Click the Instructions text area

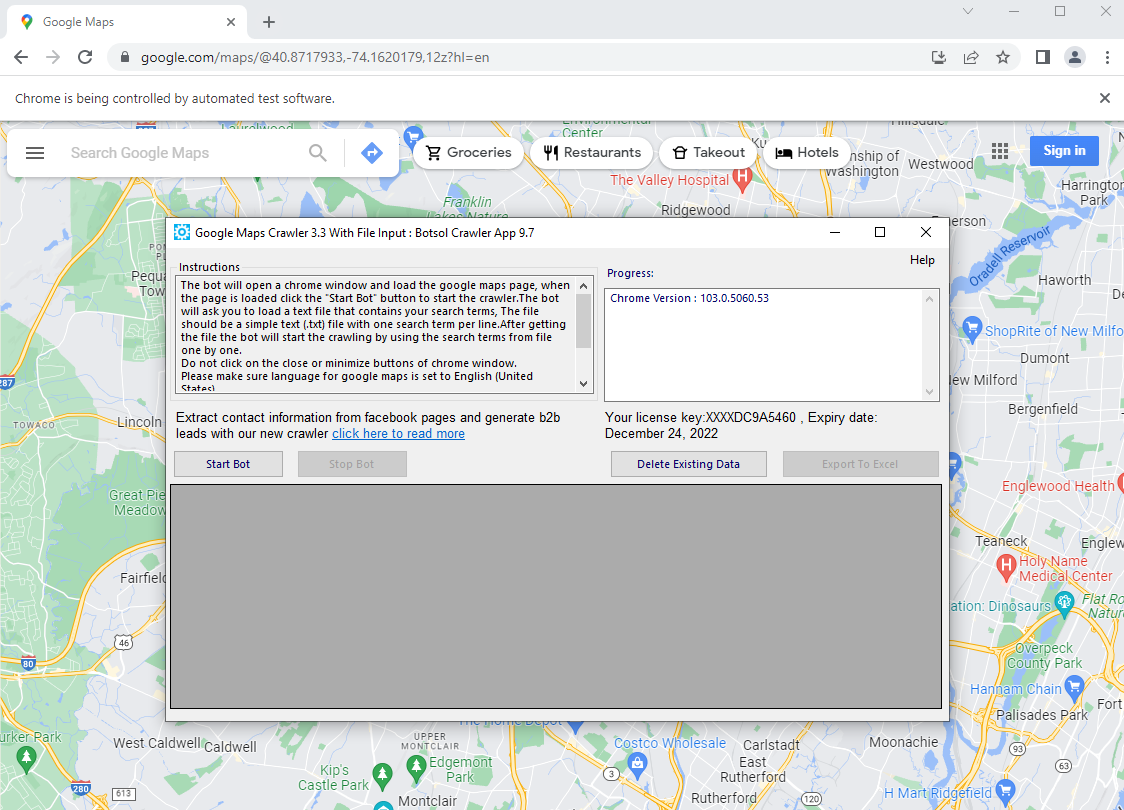tap(375, 334)
